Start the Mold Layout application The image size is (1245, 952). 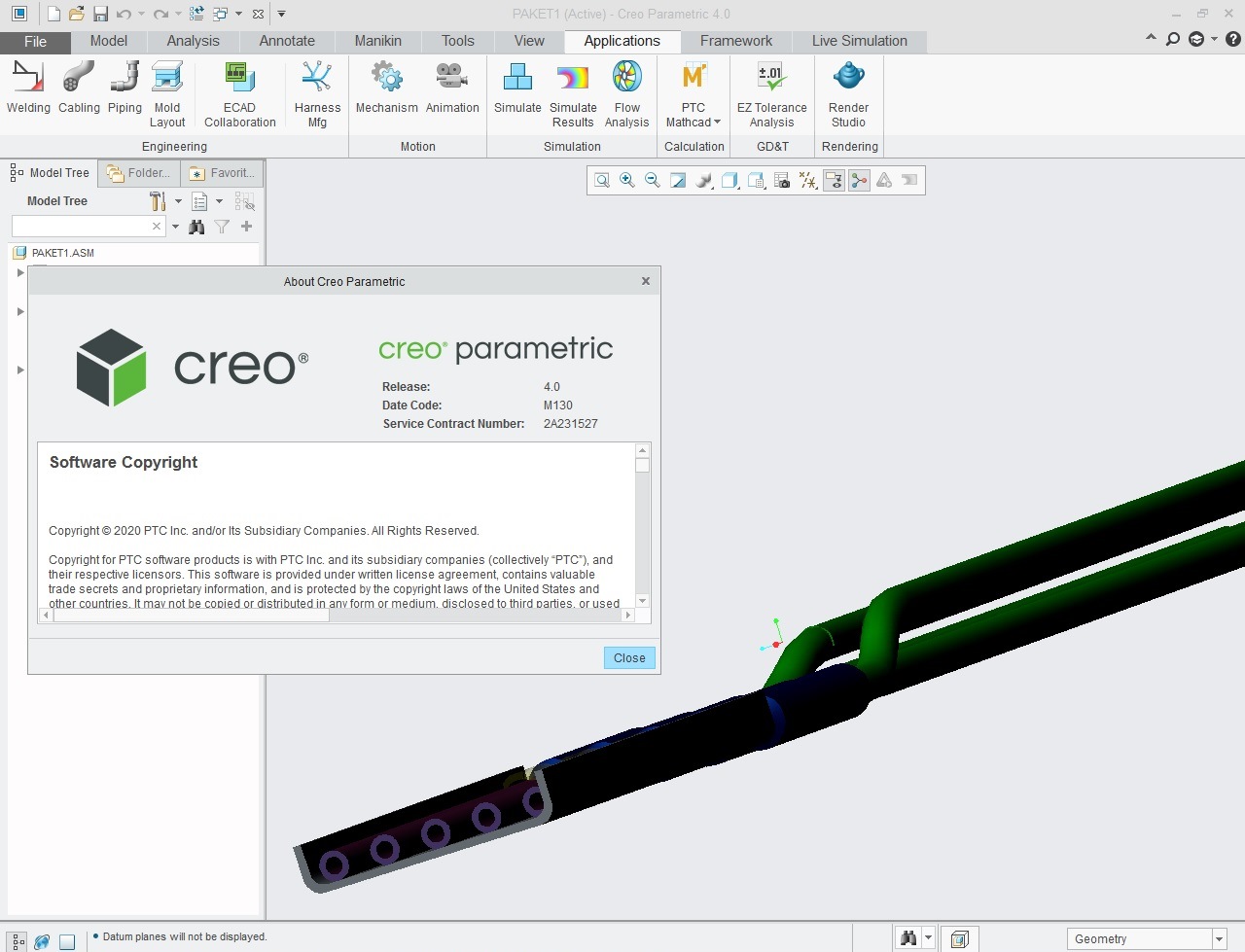[167, 94]
